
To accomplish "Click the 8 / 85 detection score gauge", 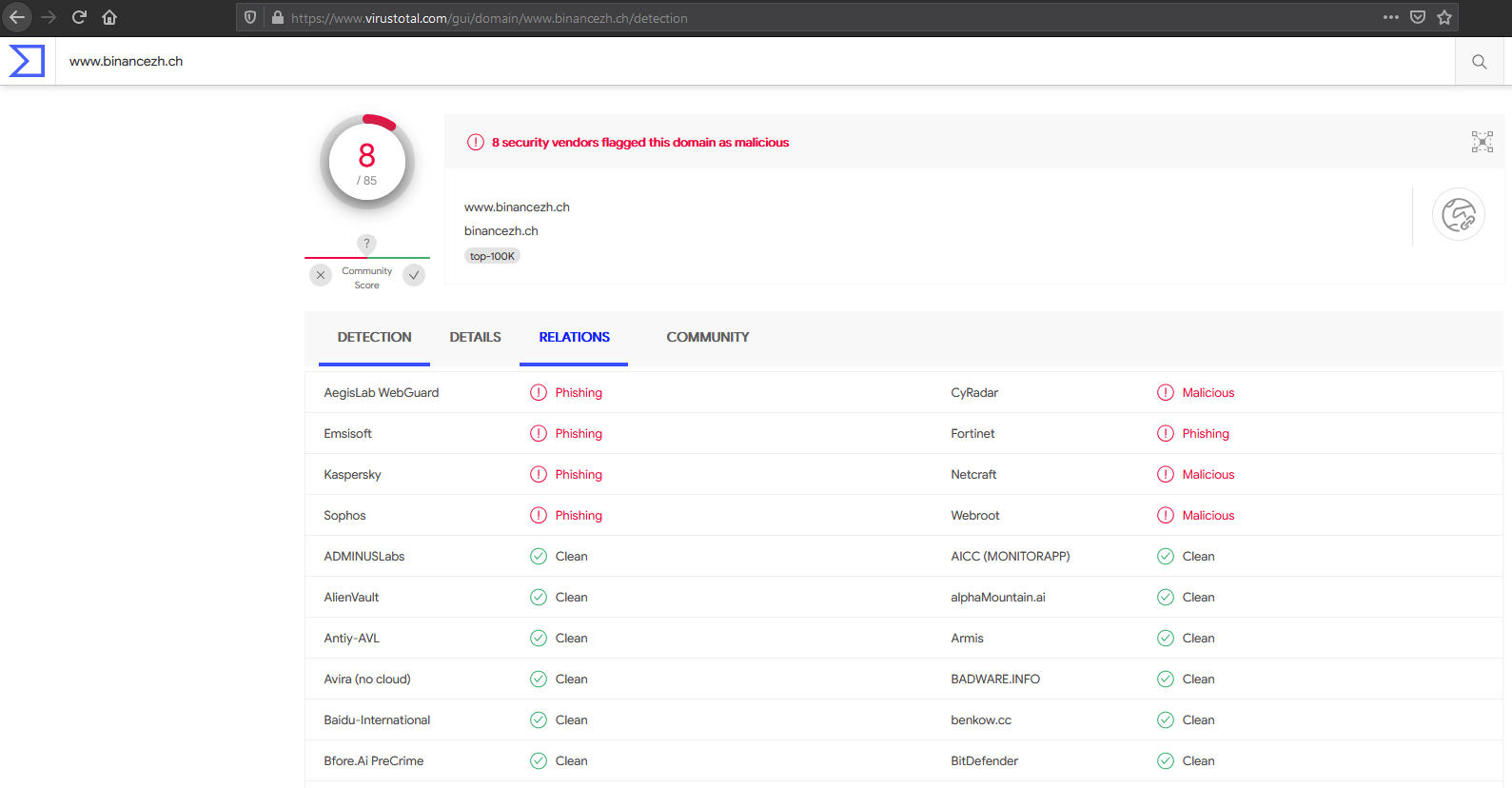I will tap(367, 162).
